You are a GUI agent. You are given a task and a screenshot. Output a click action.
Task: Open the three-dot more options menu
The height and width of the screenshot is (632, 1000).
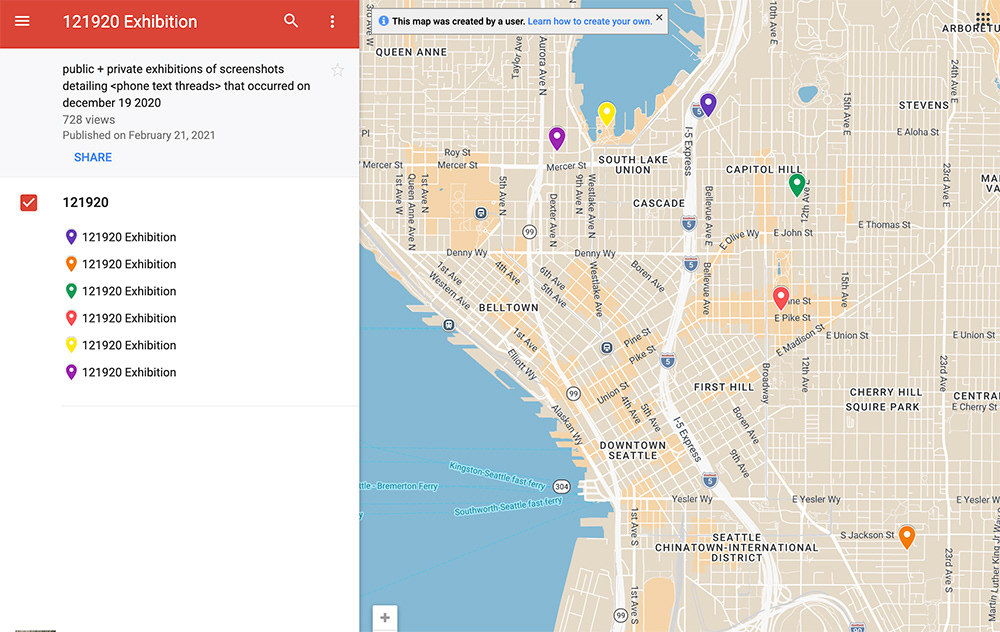pos(333,21)
